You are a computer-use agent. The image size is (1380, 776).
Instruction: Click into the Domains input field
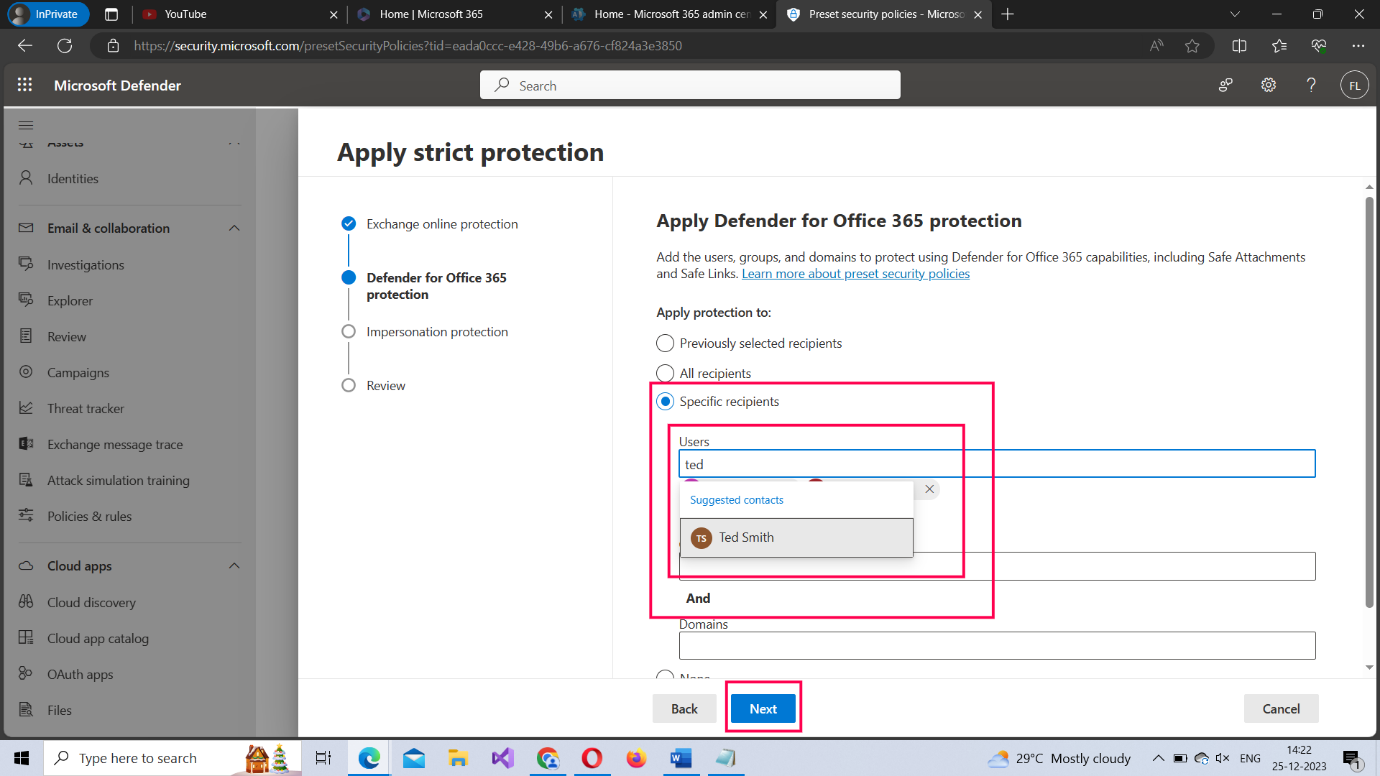[996, 645]
